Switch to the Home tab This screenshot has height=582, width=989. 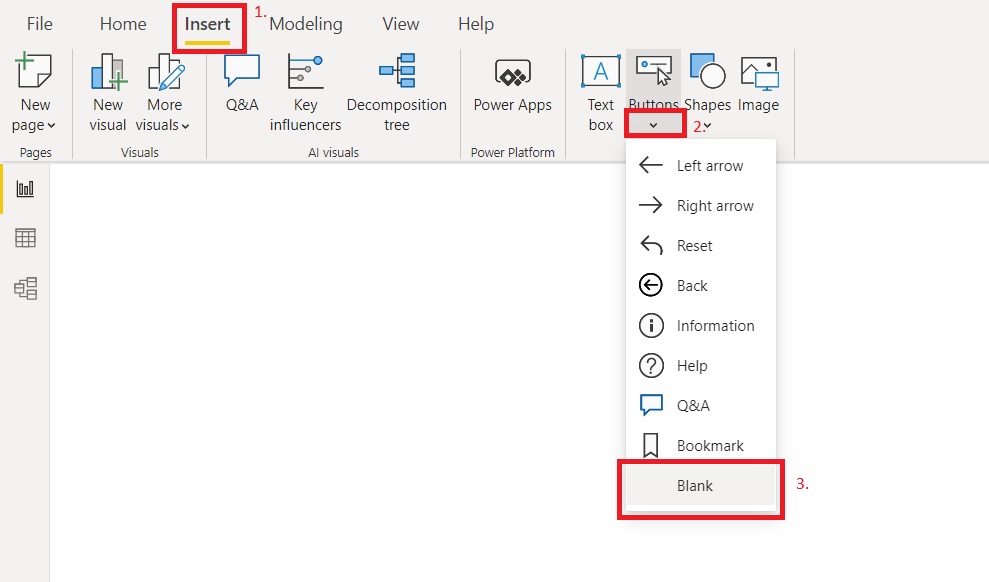click(x=123, y=24)
